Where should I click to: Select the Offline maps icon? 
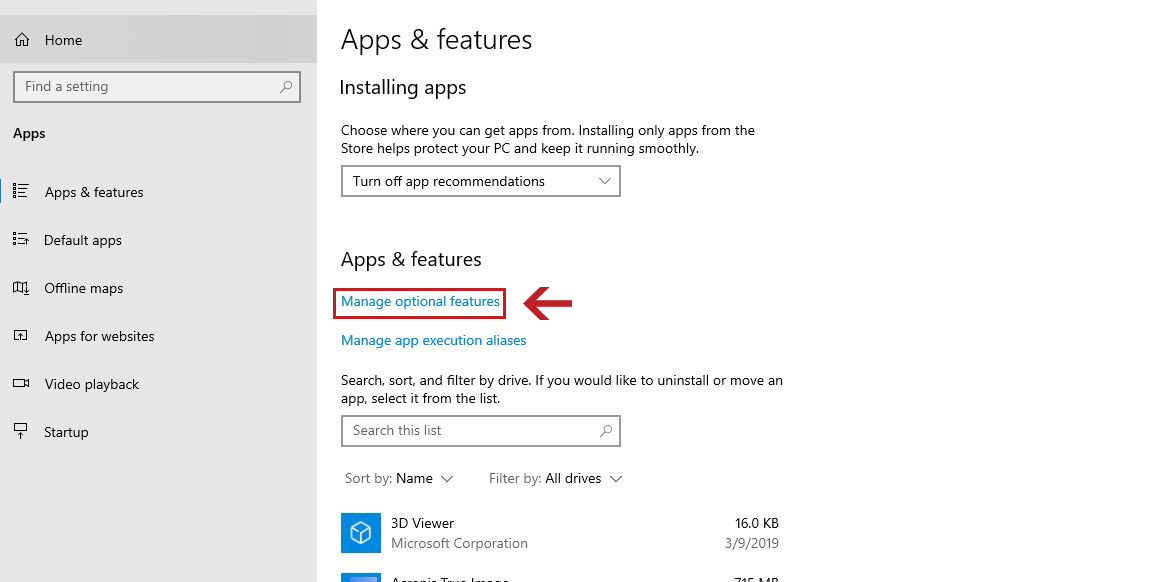(x=21, y=287)
